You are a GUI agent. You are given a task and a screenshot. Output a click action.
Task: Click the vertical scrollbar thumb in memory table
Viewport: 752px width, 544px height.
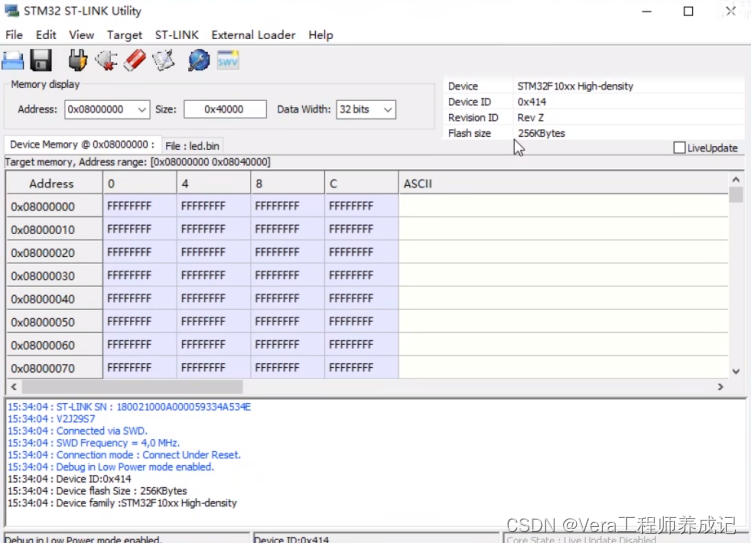point(736,195)
